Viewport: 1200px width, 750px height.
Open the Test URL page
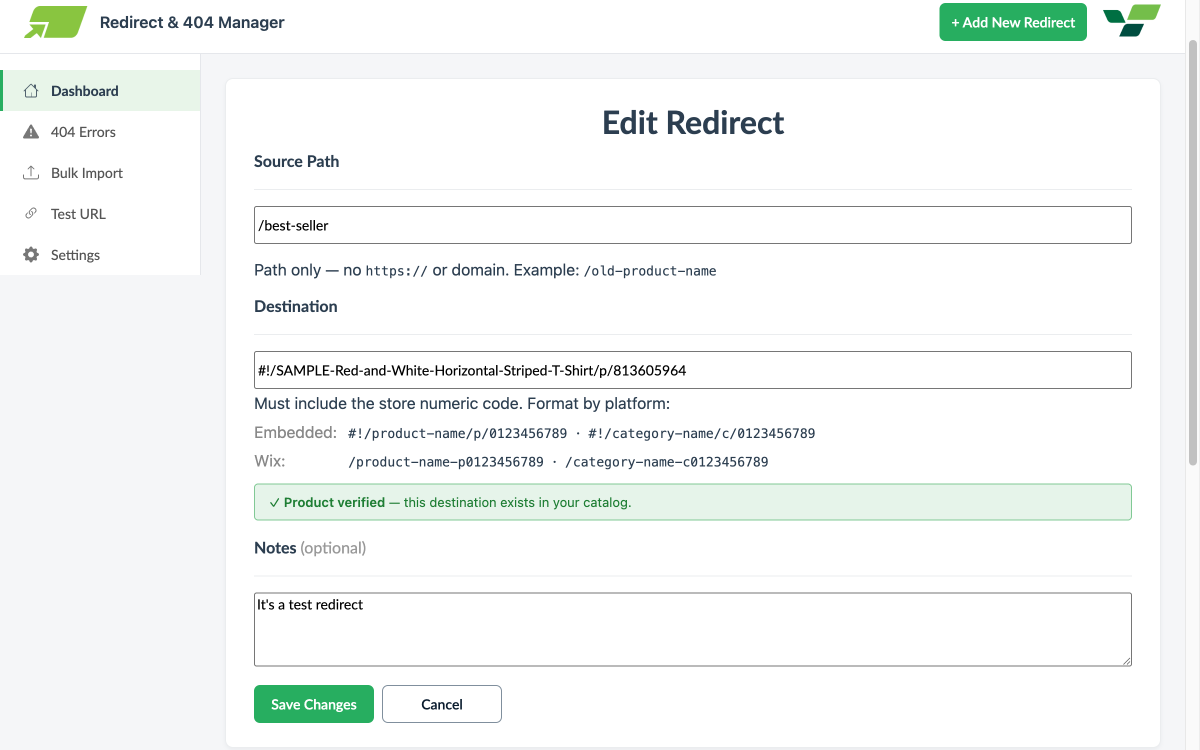[x=100, y=214]
